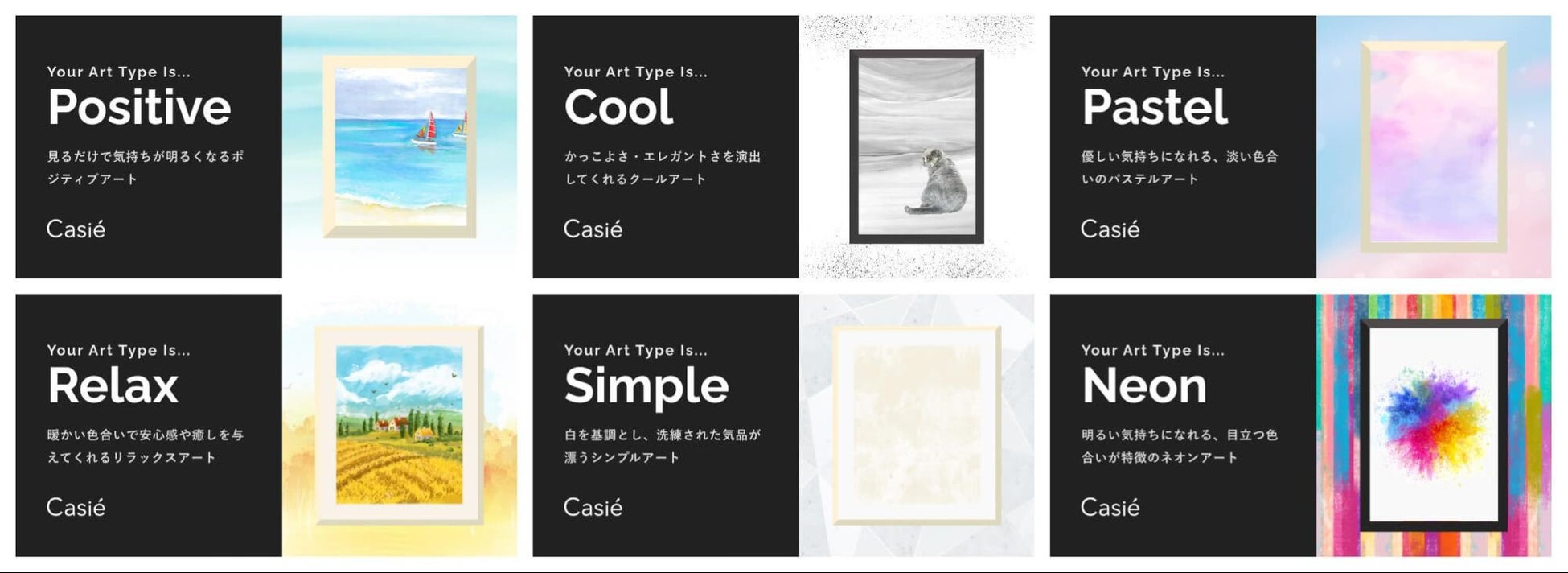Click the Cool art type heading
This screenshot has height=573, width=1568.
pyautogui.click(x=618, y=107)
